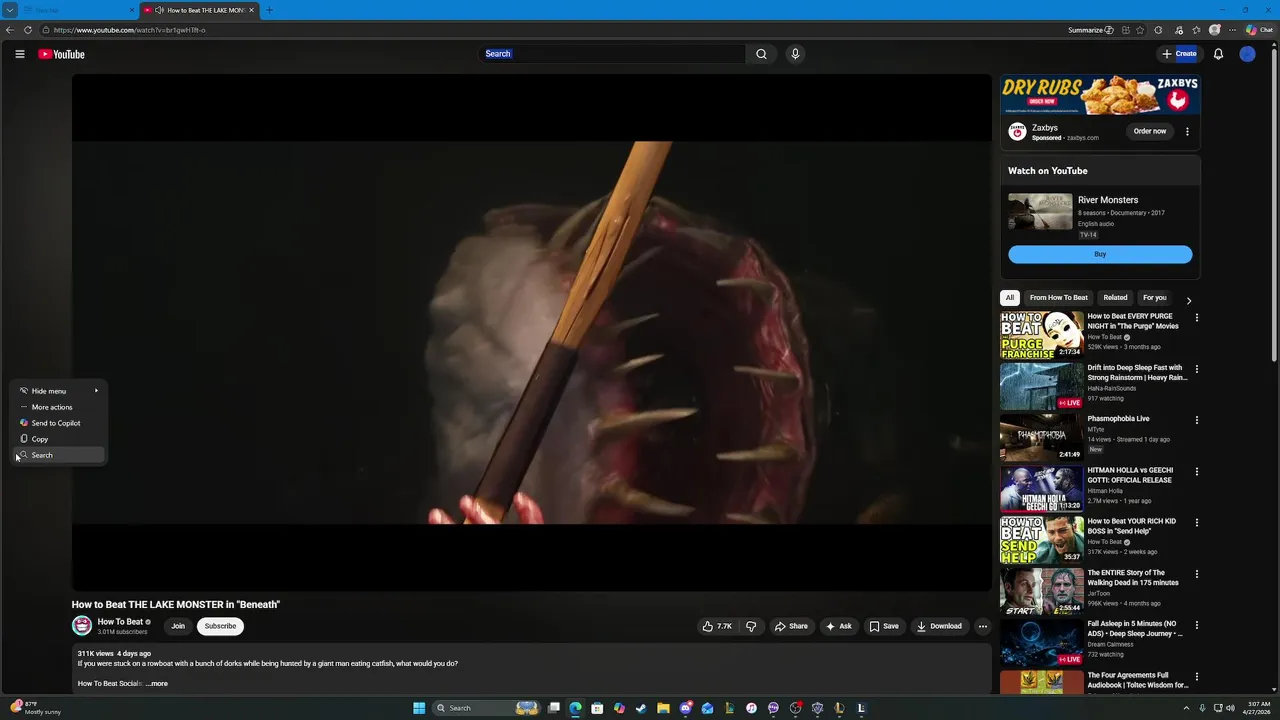
Task: Choose Search in context menu
Action: click(58, 455)
